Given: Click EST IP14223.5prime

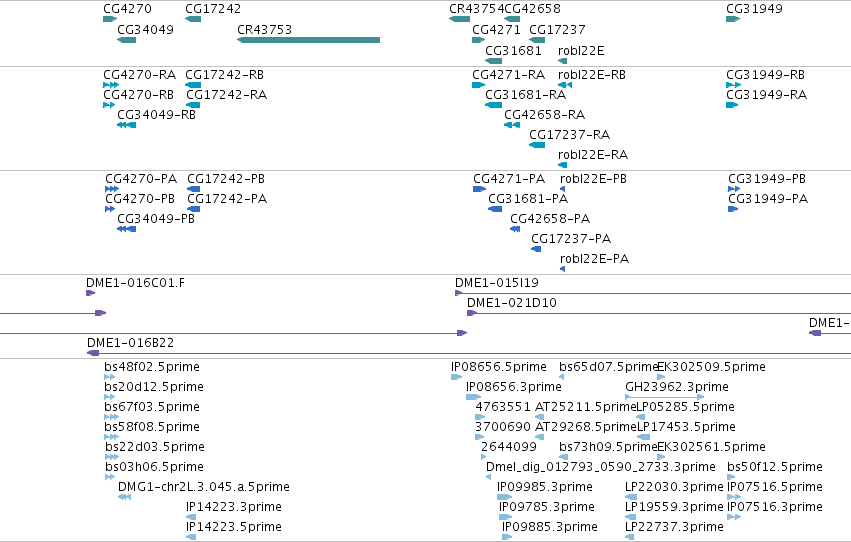Looking at the screenshot, I should coord(233,527).
